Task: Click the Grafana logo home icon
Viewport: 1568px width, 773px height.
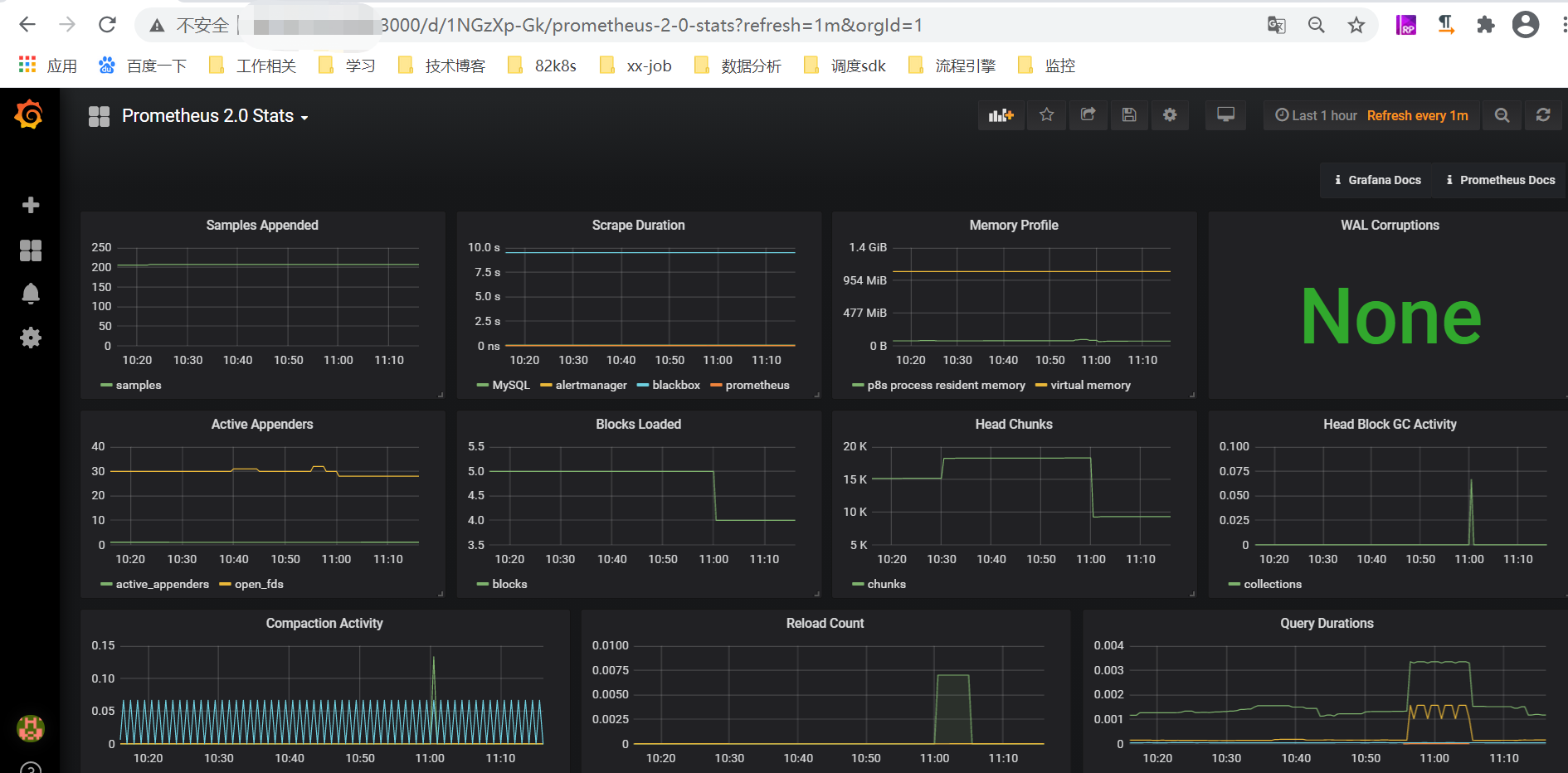Action: [x=30, y=115]
